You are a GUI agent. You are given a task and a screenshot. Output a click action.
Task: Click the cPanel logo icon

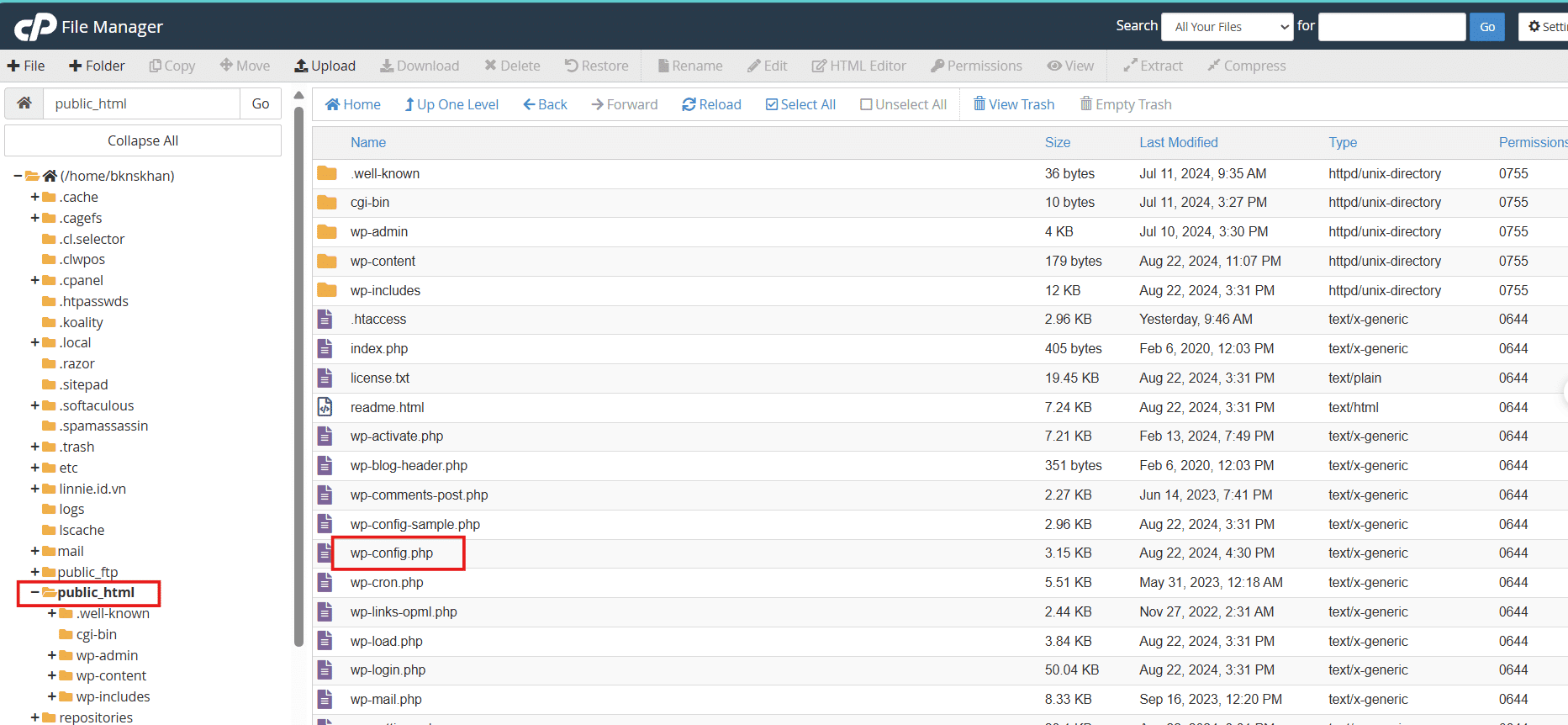35,27
